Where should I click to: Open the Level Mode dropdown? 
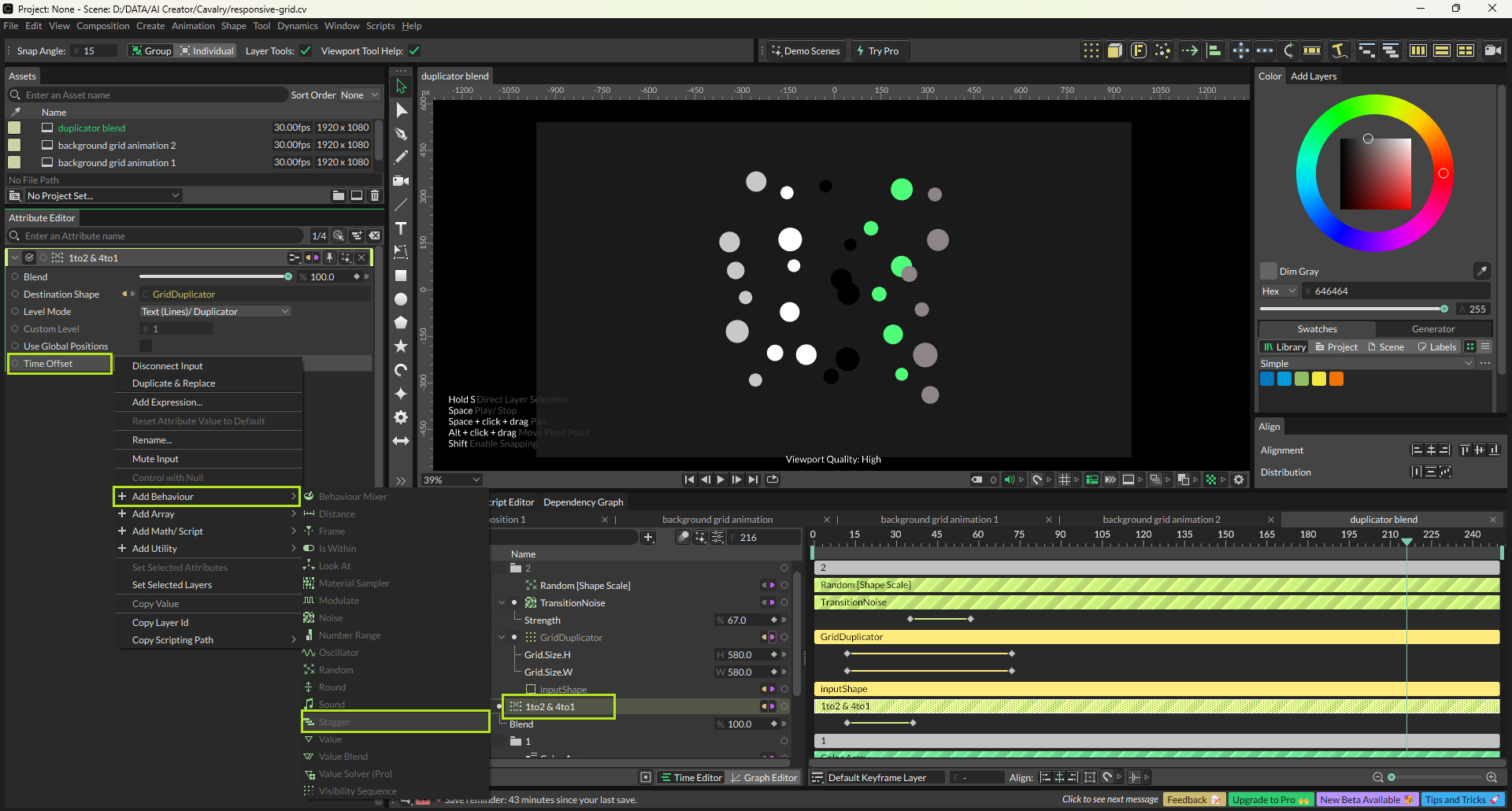coord(215,312)
